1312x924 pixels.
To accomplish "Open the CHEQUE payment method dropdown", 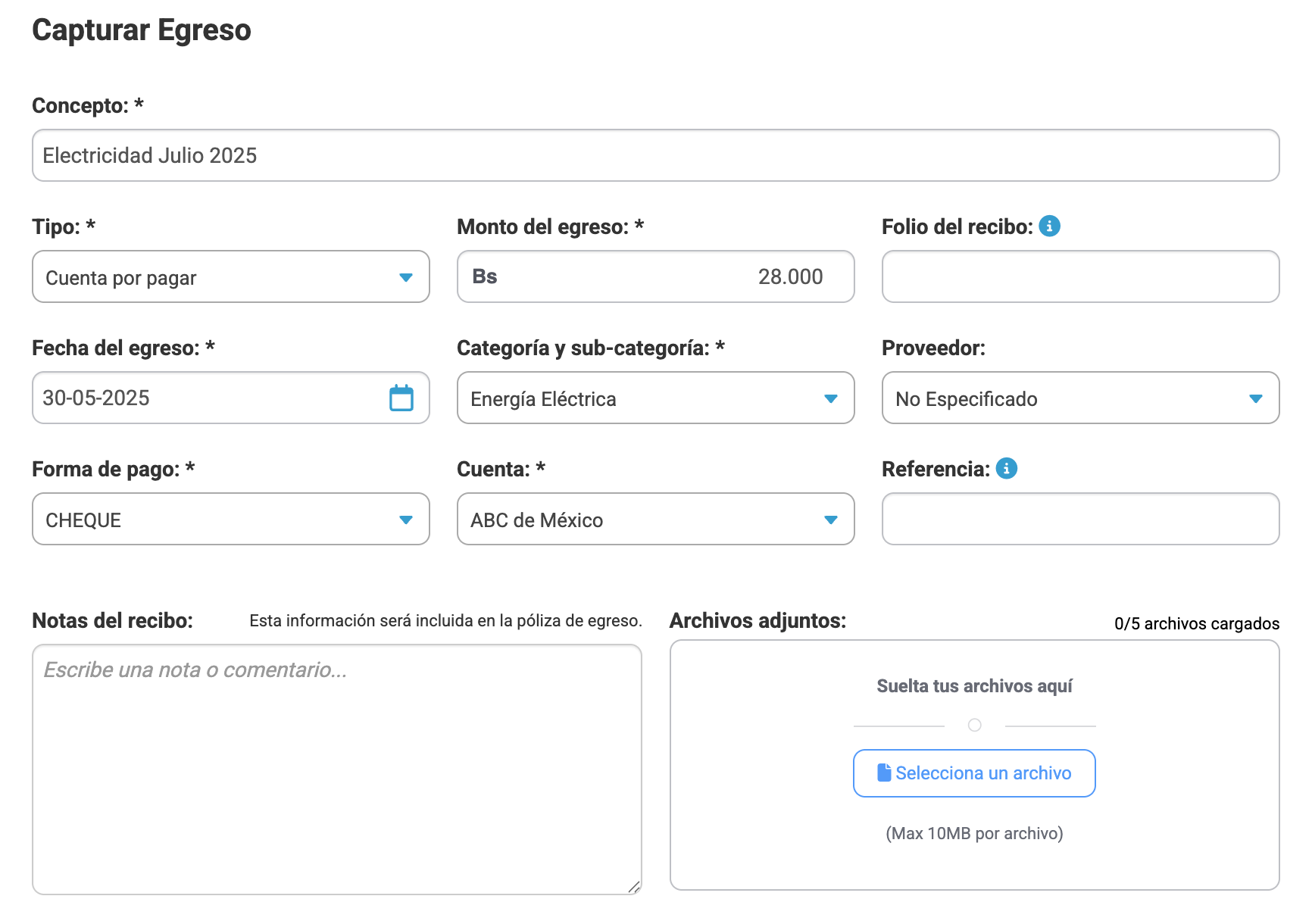I will (231, 519).
